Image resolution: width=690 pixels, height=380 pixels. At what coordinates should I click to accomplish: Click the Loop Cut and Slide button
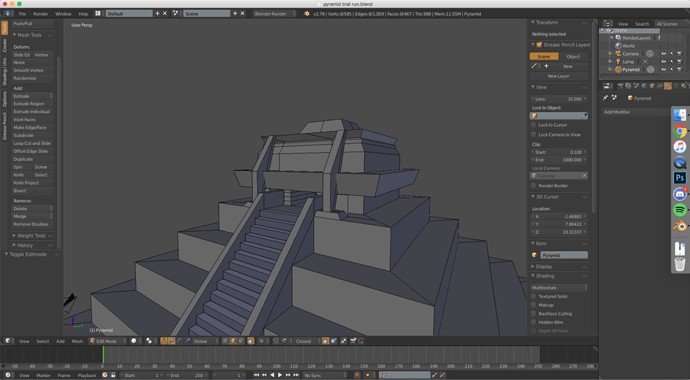(x=32, y=143)
